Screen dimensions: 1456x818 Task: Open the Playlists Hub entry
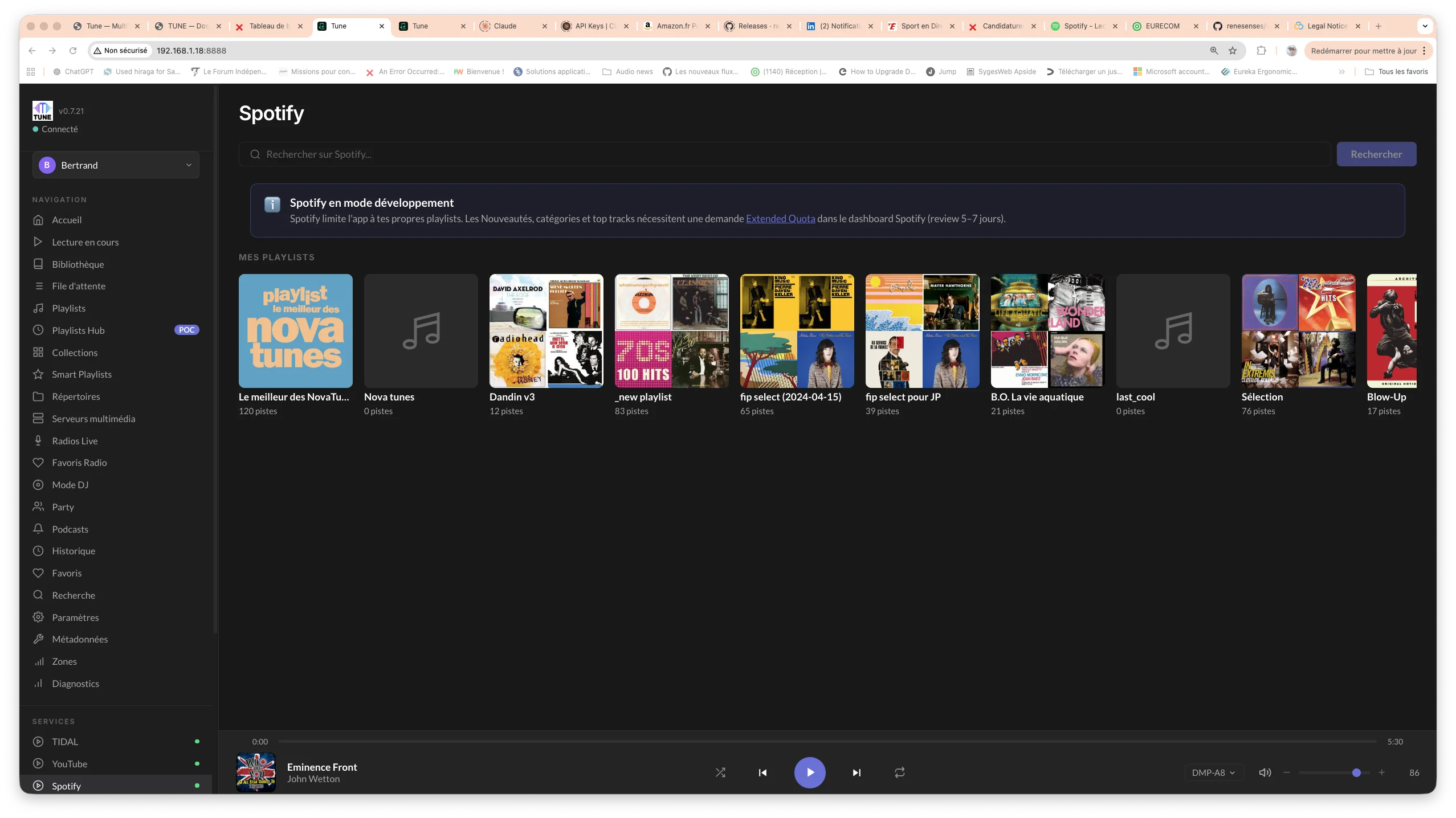pyautogui.click(x=116, y=330)
